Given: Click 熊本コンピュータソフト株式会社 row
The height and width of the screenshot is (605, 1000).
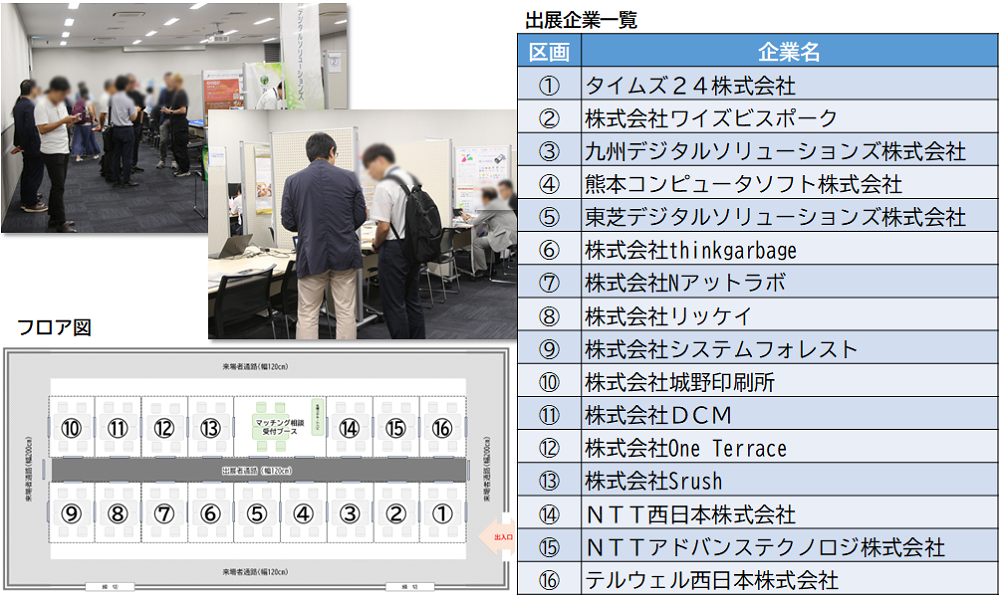Looking at the screenshot, I should pyautogui.click(x=743, y=184).
